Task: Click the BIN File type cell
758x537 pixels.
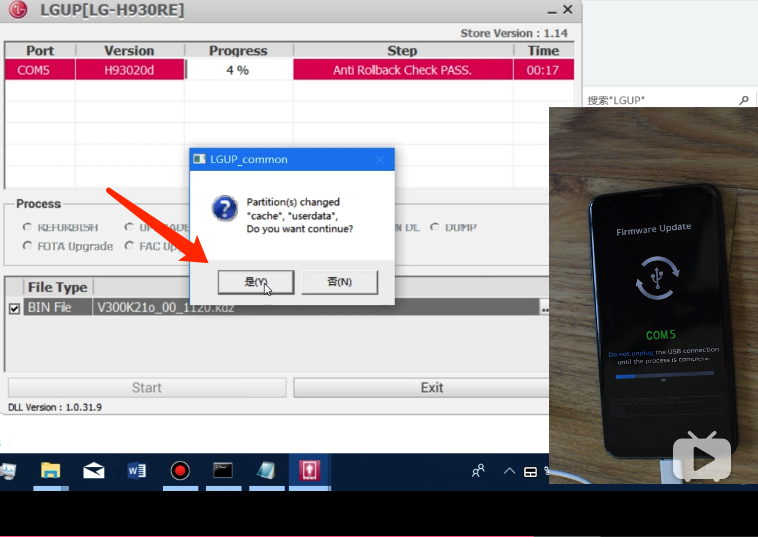Action: click(x=58, y=307)
